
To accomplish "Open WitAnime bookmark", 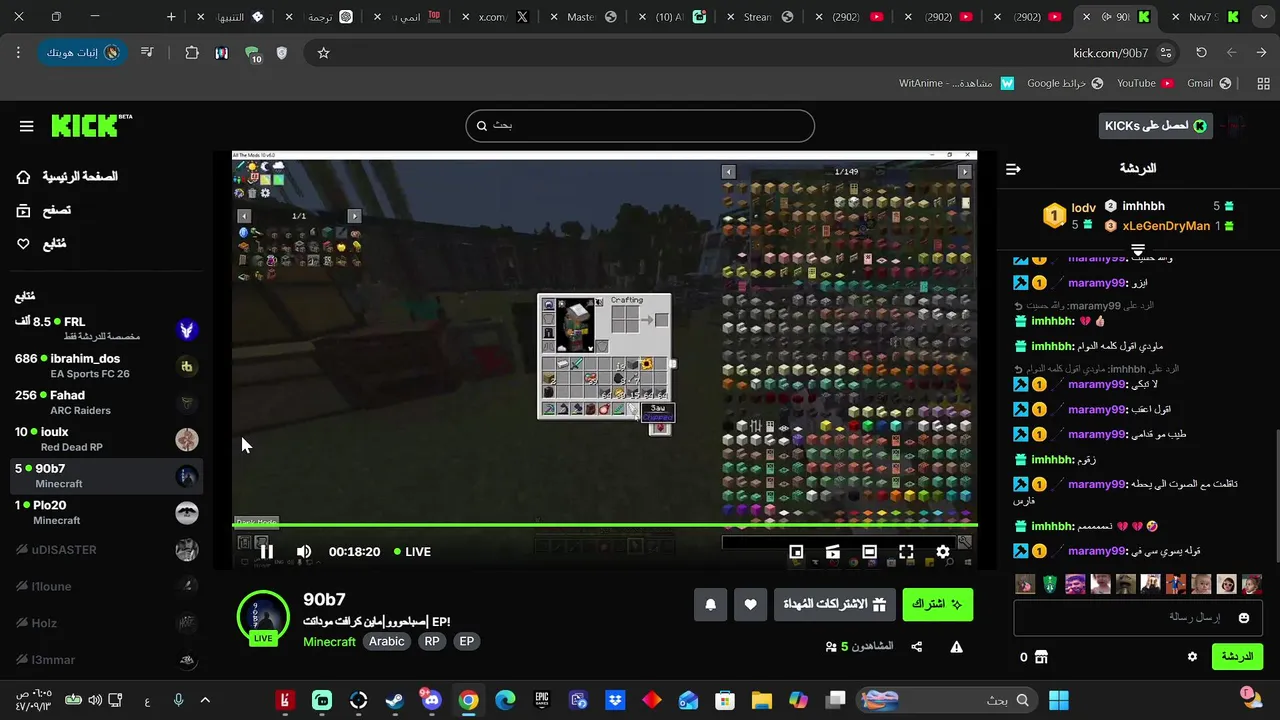I will pyautogui.click(x=956, y=83).
